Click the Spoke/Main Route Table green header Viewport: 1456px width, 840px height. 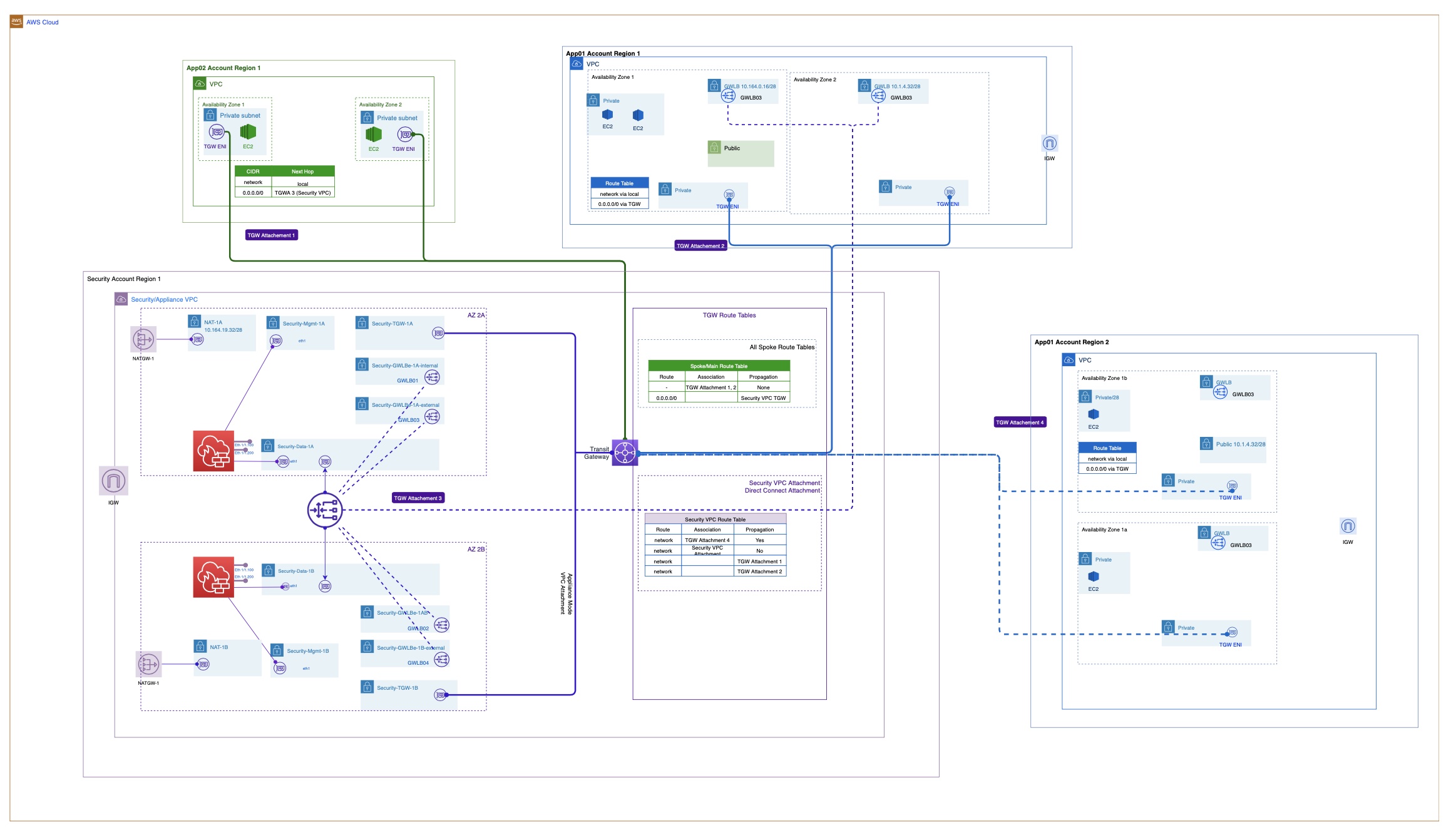719,366
